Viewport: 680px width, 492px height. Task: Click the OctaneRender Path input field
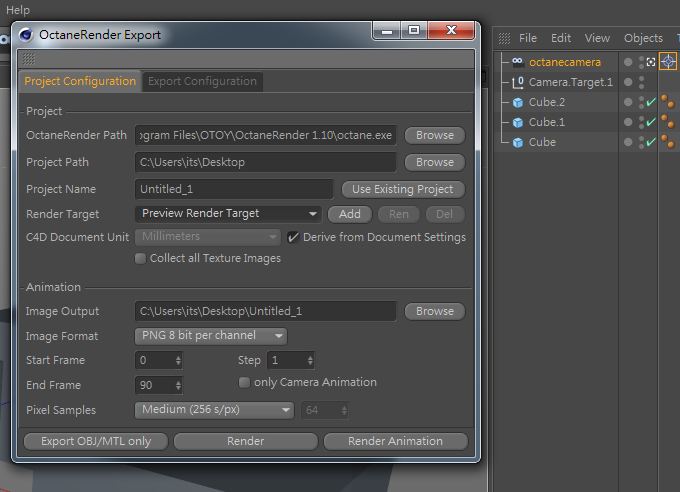(x=266, y=135)
